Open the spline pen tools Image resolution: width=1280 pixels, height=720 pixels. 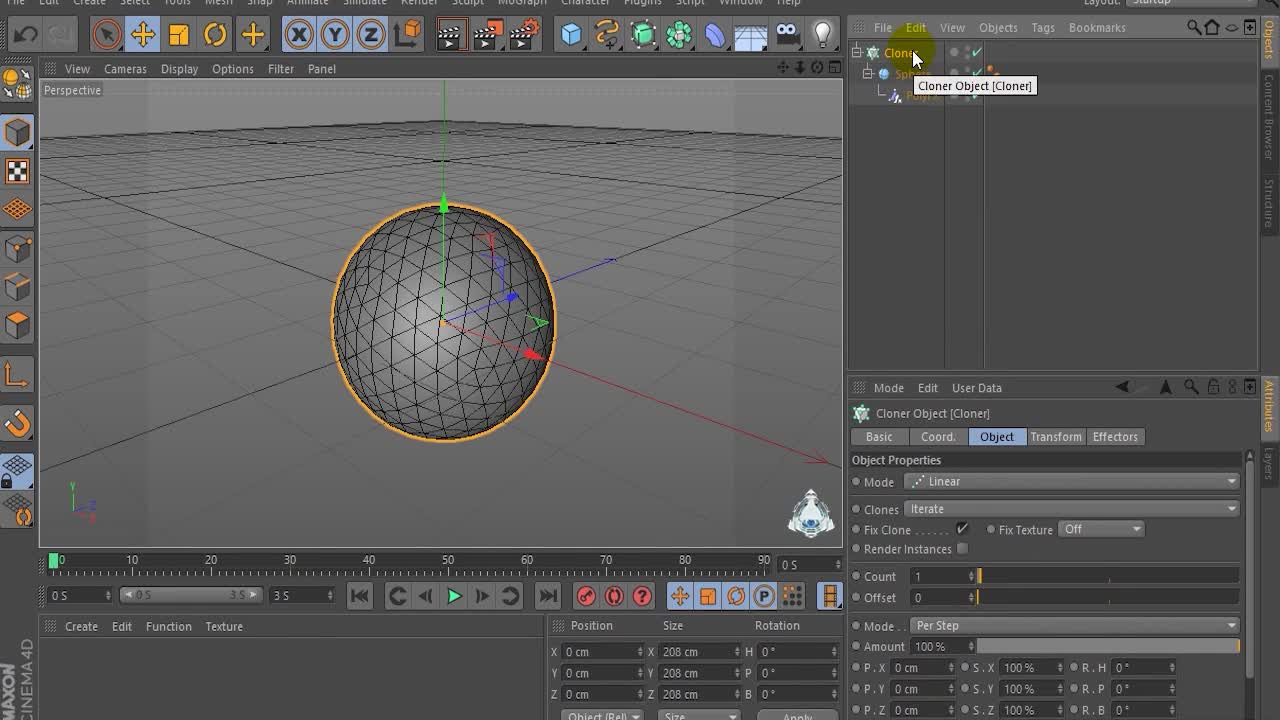[x=607, y=36]
